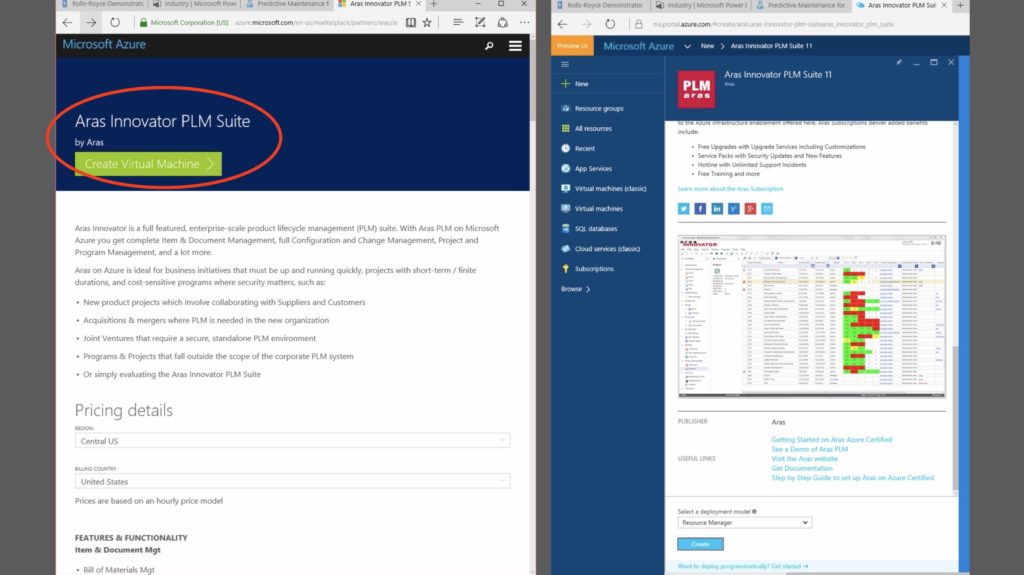1024x575 pixels.
Task: Click the Microsoft Azure logo on marketplace page
Action: (x=104, y=44)
